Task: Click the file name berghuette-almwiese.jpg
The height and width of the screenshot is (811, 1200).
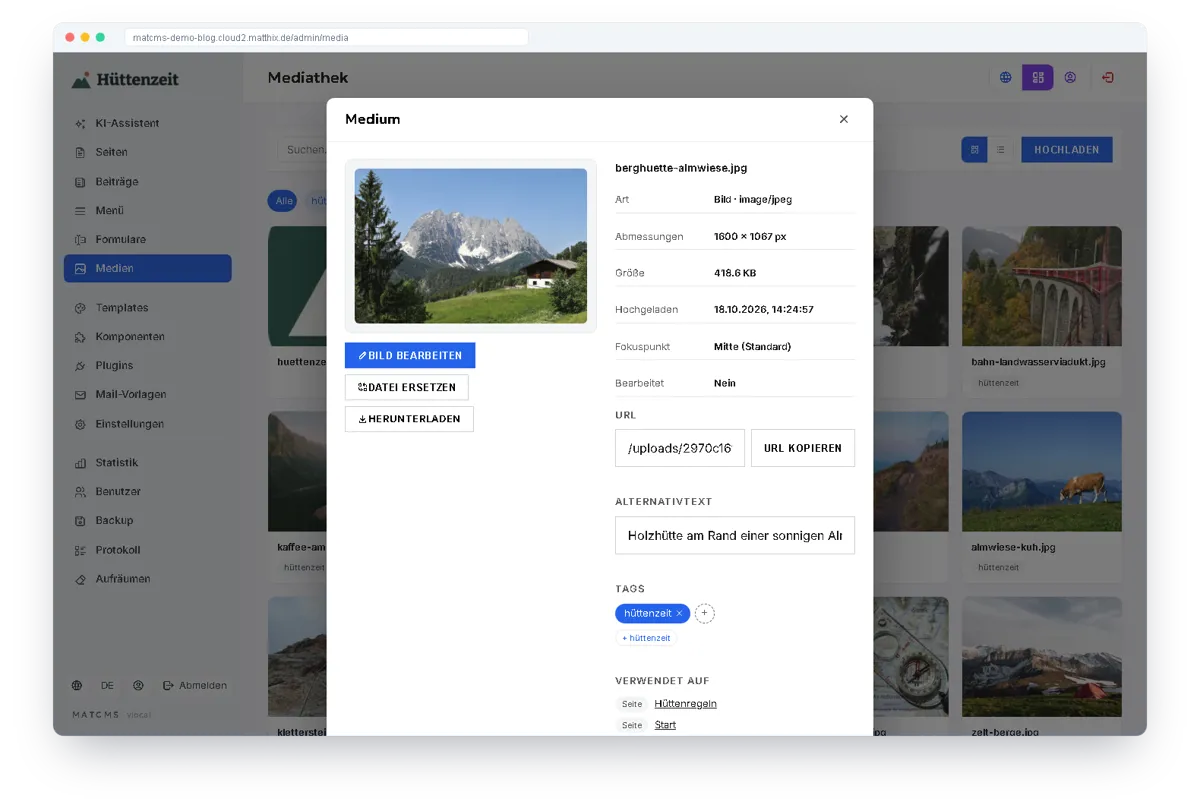Action: pyautogui.click(x=681, y=168)
